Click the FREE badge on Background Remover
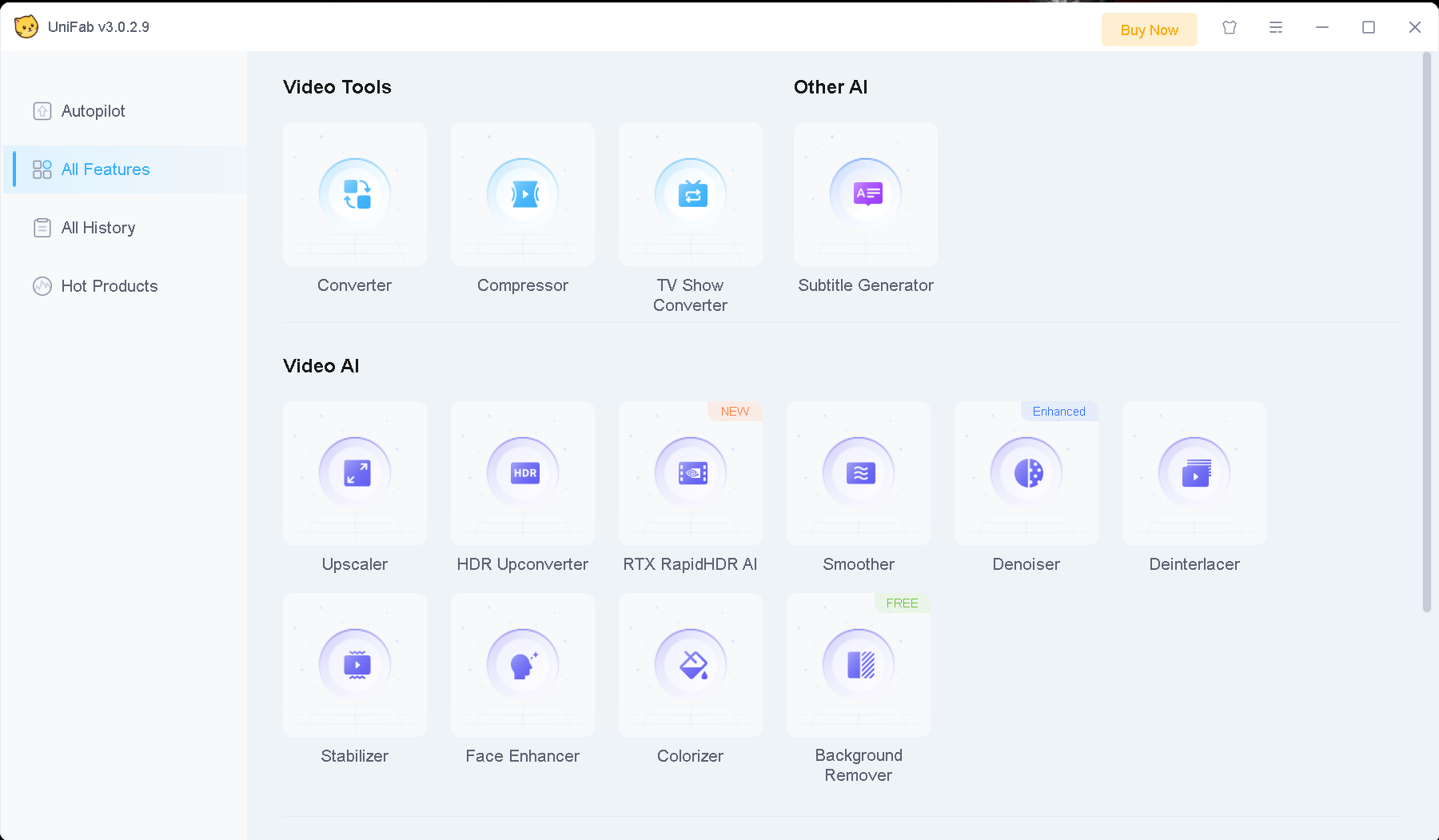 (903, 603)
